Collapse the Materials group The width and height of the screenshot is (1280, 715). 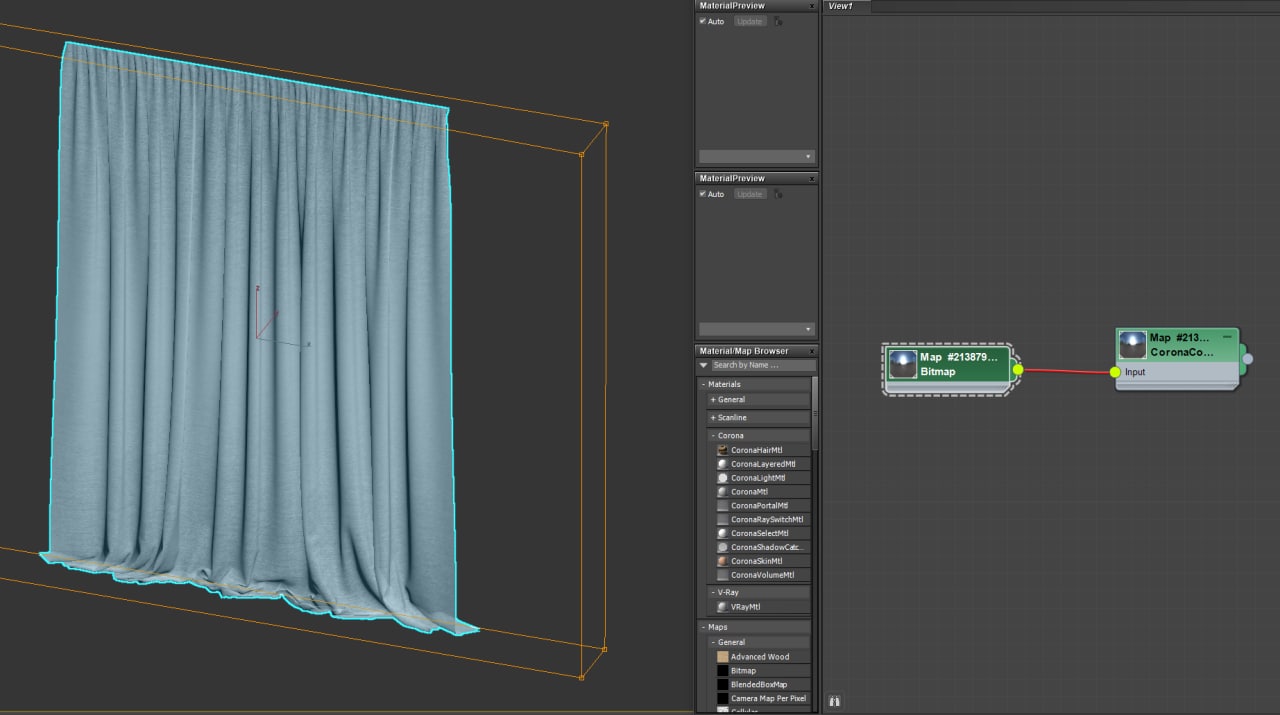click(703, 384)
